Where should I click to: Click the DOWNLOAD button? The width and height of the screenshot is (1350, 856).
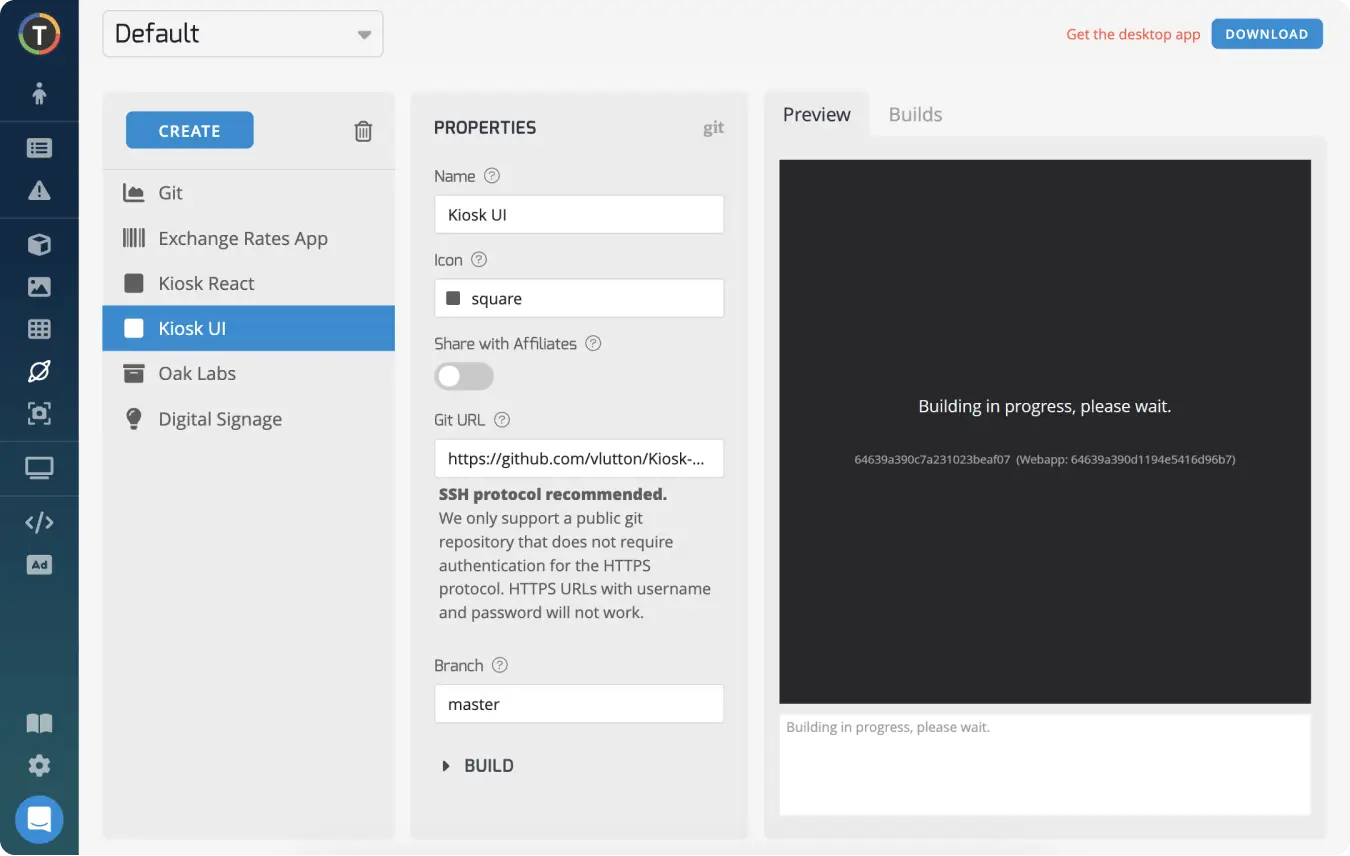(1266, 34)
